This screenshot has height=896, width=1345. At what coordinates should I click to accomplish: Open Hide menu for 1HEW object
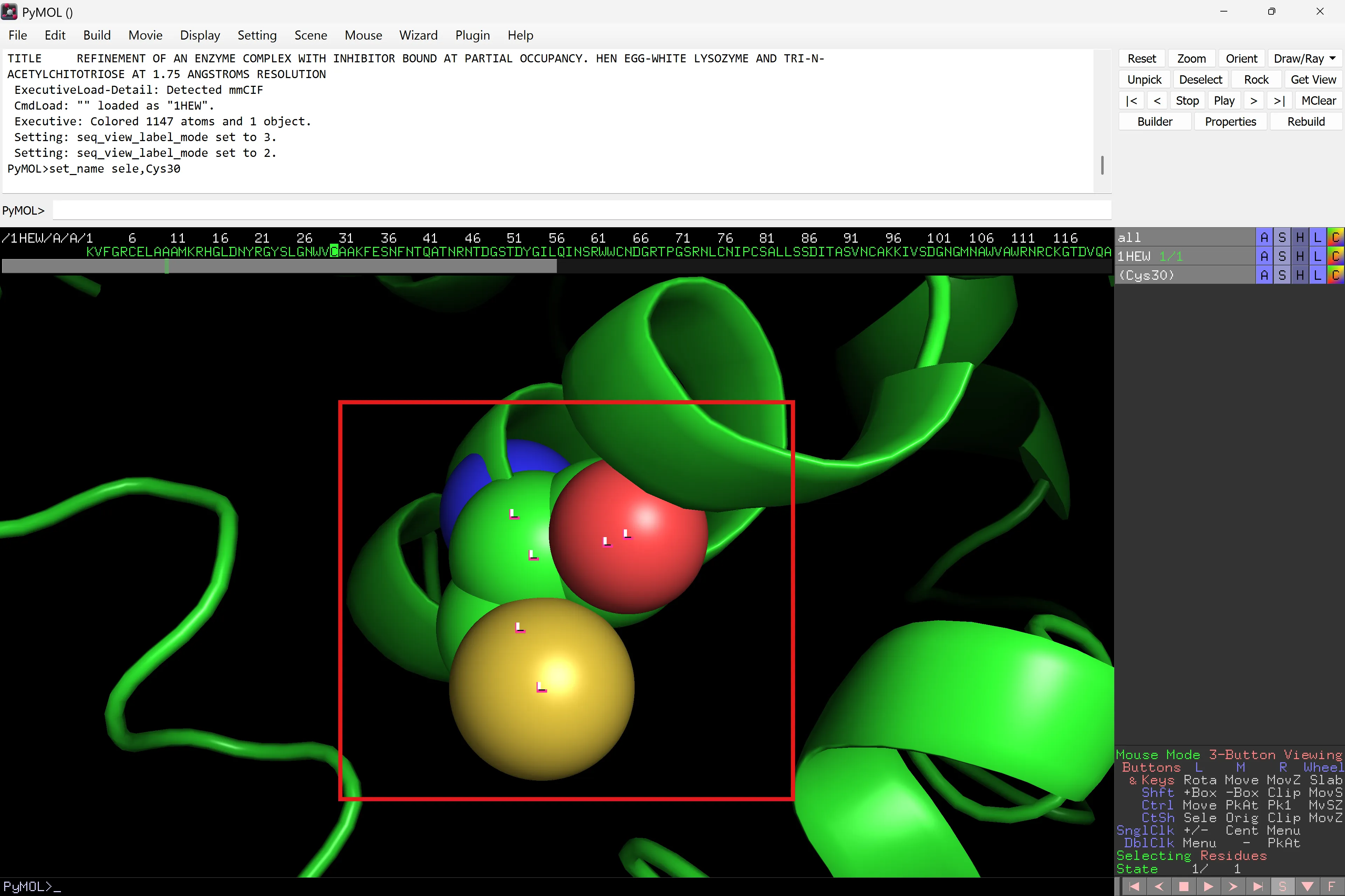(1300, 257)
